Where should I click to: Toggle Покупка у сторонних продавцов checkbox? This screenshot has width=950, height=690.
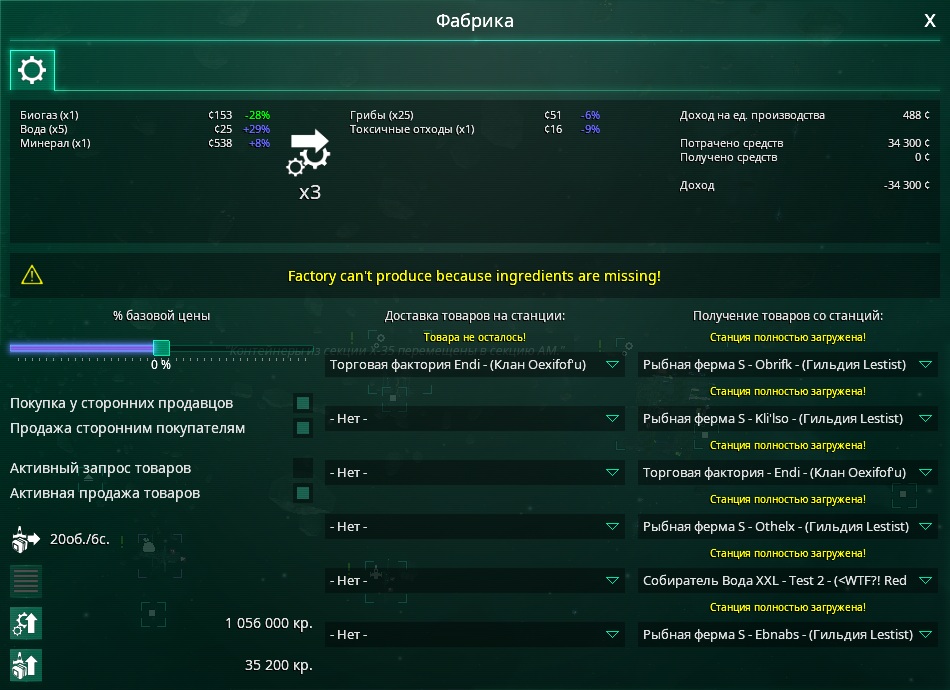pyautogui.click(x=303, y=403)
